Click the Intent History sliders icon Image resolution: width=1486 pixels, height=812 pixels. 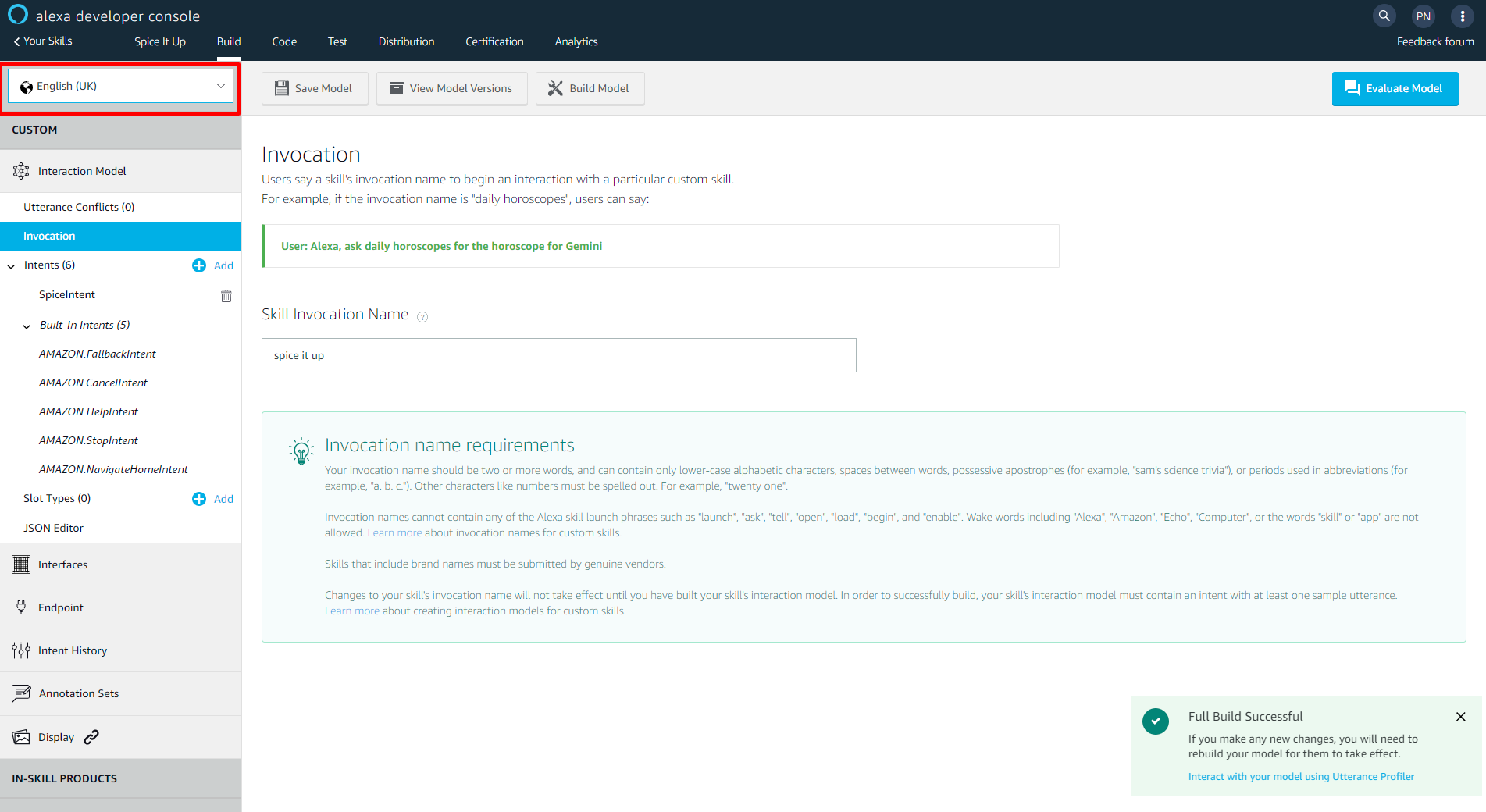[21, 650]
